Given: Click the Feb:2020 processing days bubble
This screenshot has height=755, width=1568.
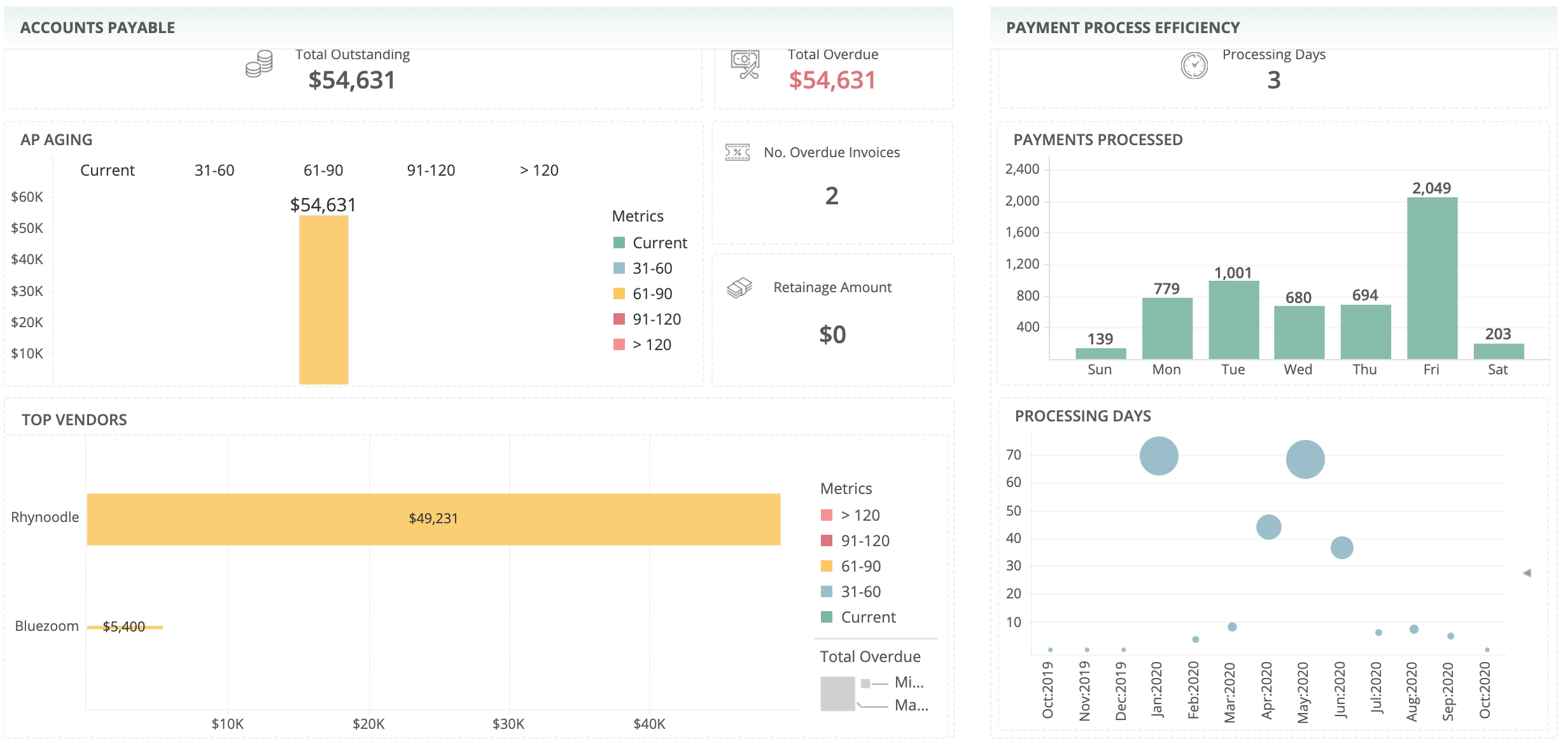Looking at the screenshot, I should coord(1196,639).
